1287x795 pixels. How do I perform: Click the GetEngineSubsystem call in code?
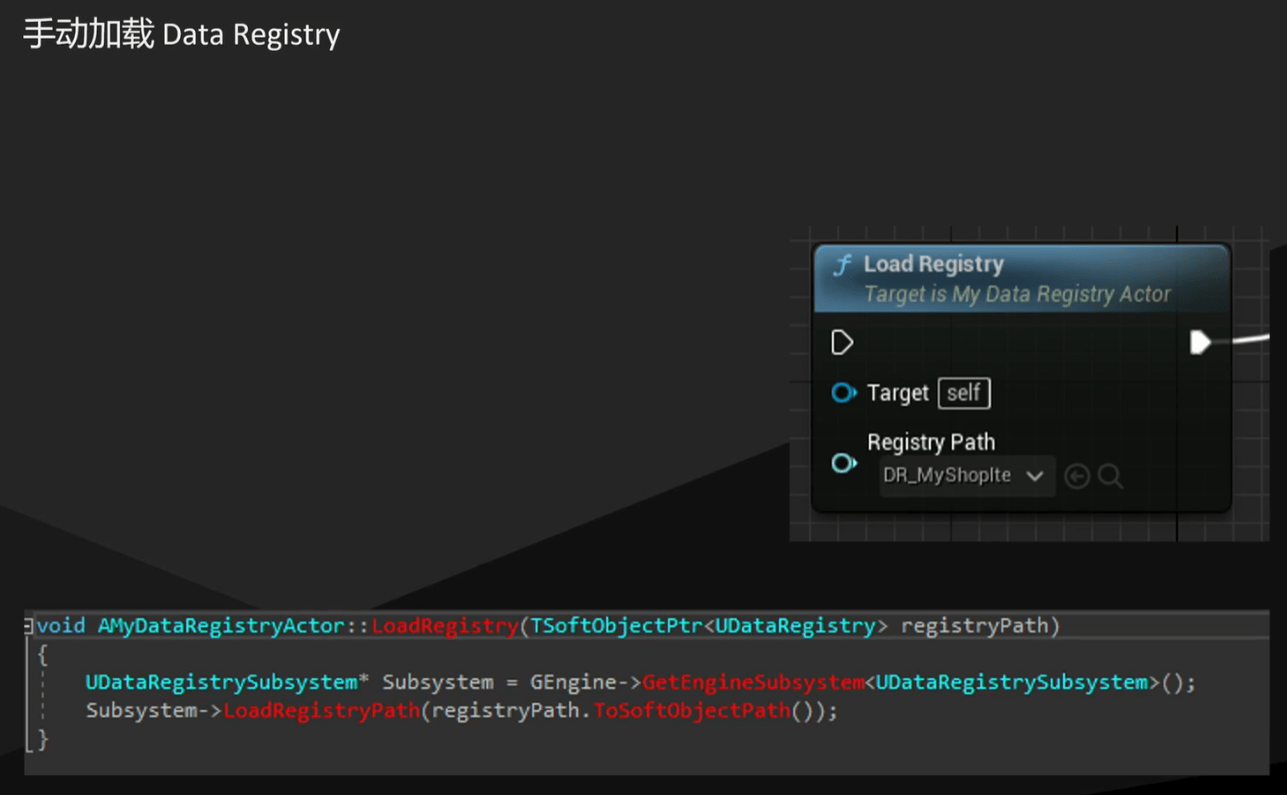[x=752, y=682]
